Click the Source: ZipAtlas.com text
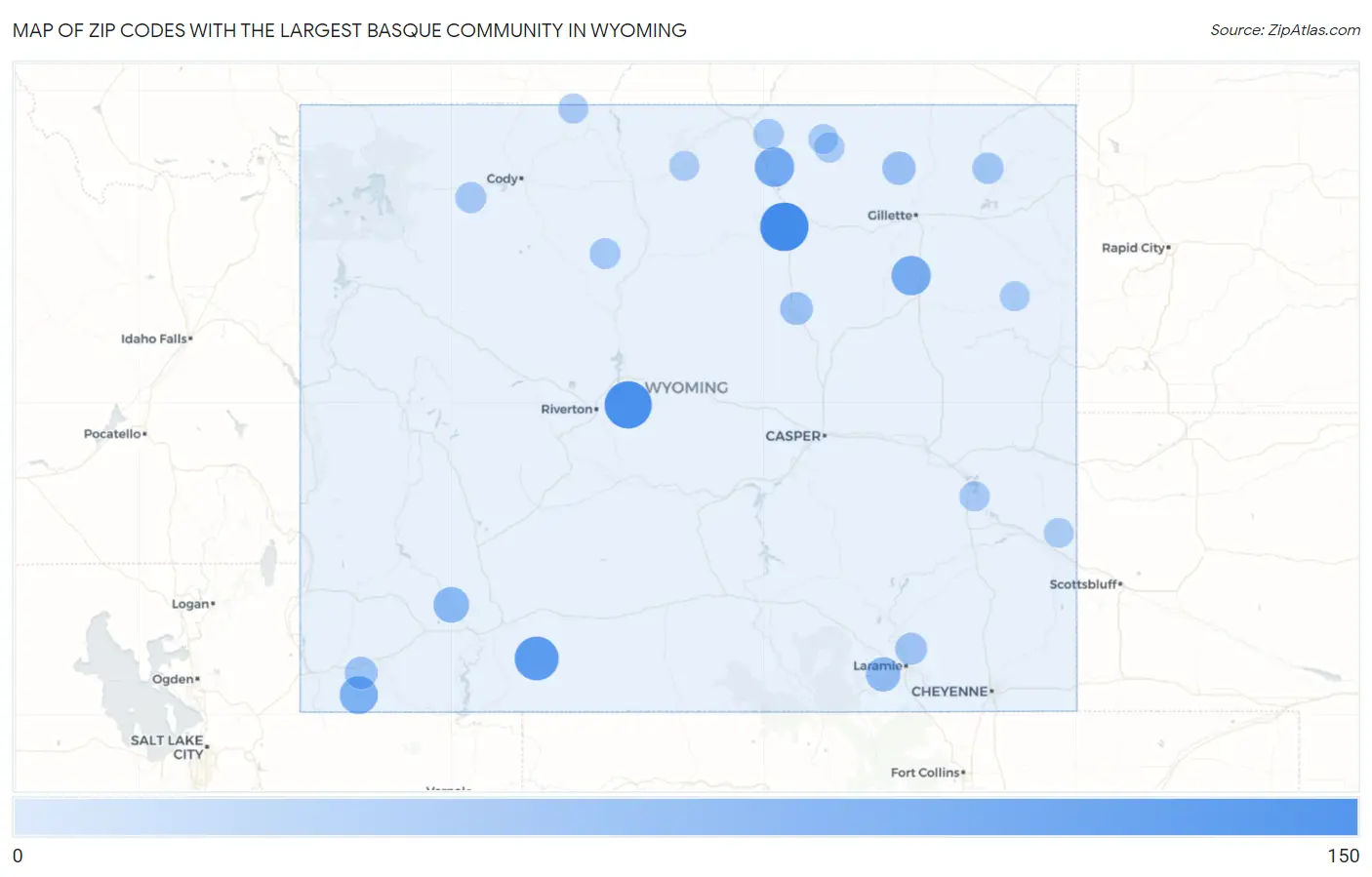The width and height of the screenshot is (1372, 877). [x=1285, y=30]
